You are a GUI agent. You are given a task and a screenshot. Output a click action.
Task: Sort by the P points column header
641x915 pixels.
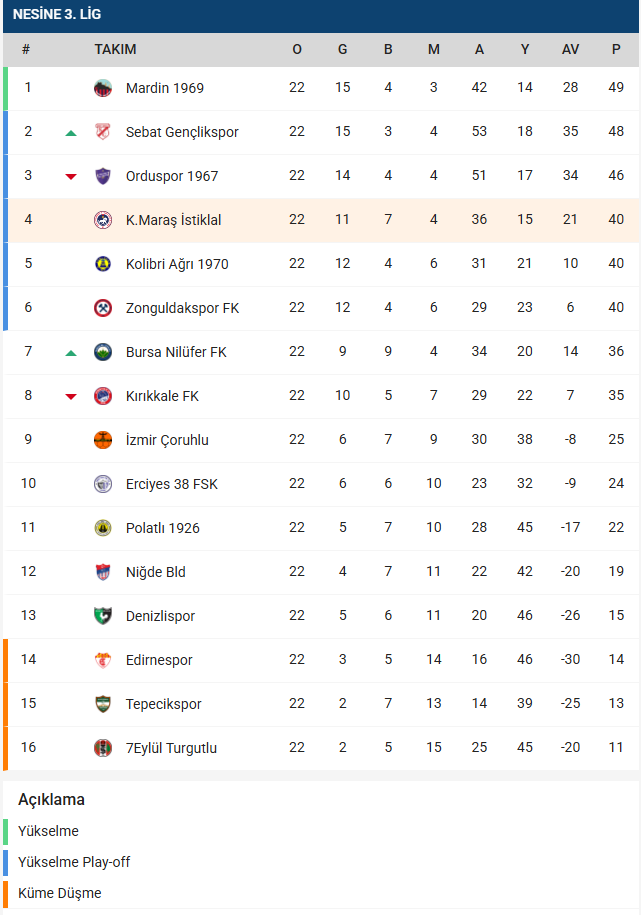point(616,50)
